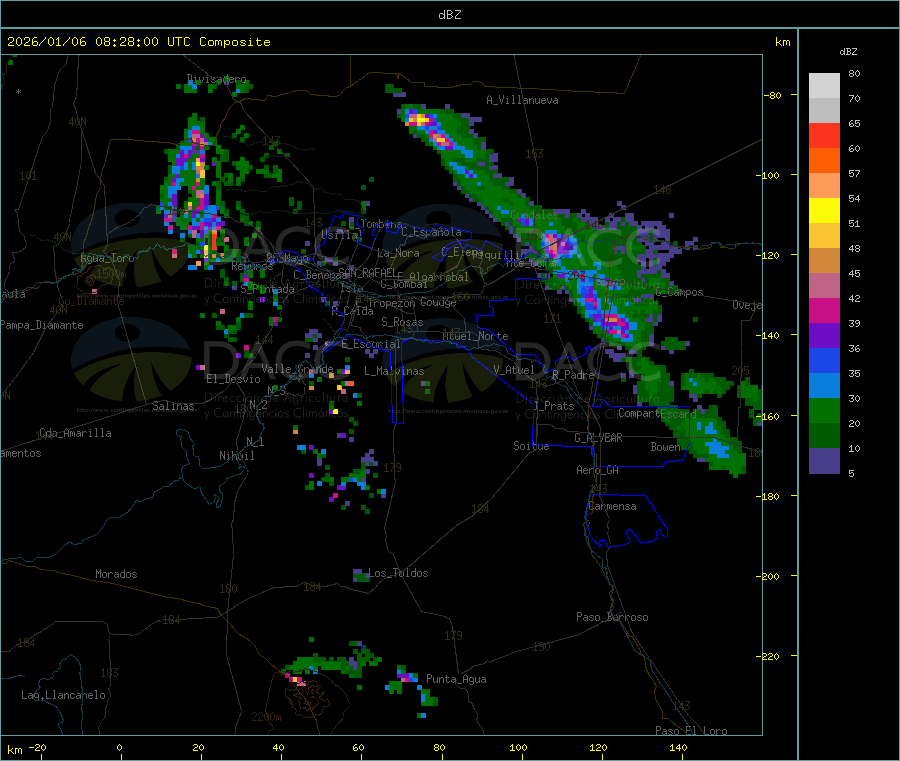Click the Soitue map label
This screenshot has height=761, width=900.
click(x=531, y=446)
